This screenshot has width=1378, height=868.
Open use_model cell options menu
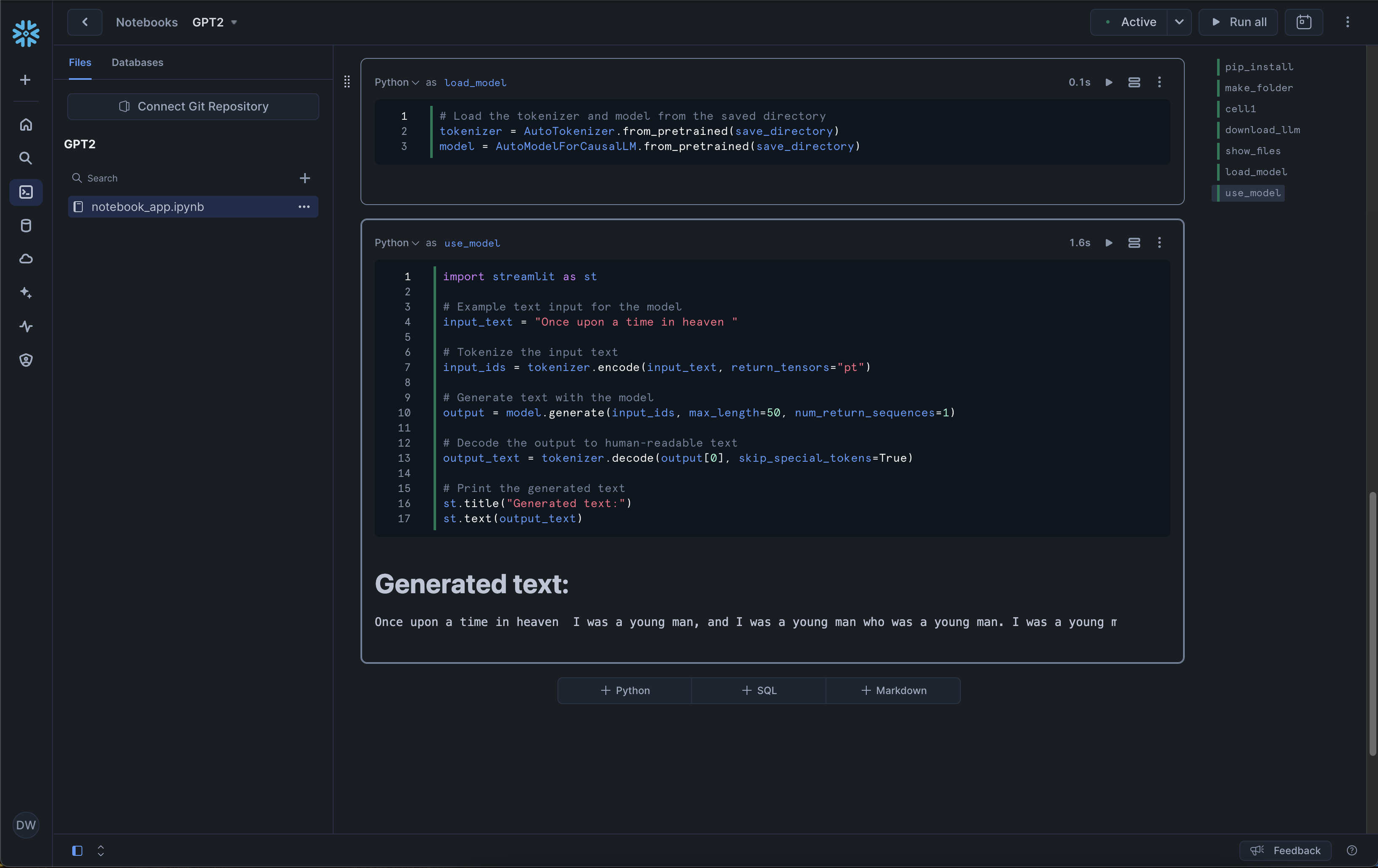1160,242
